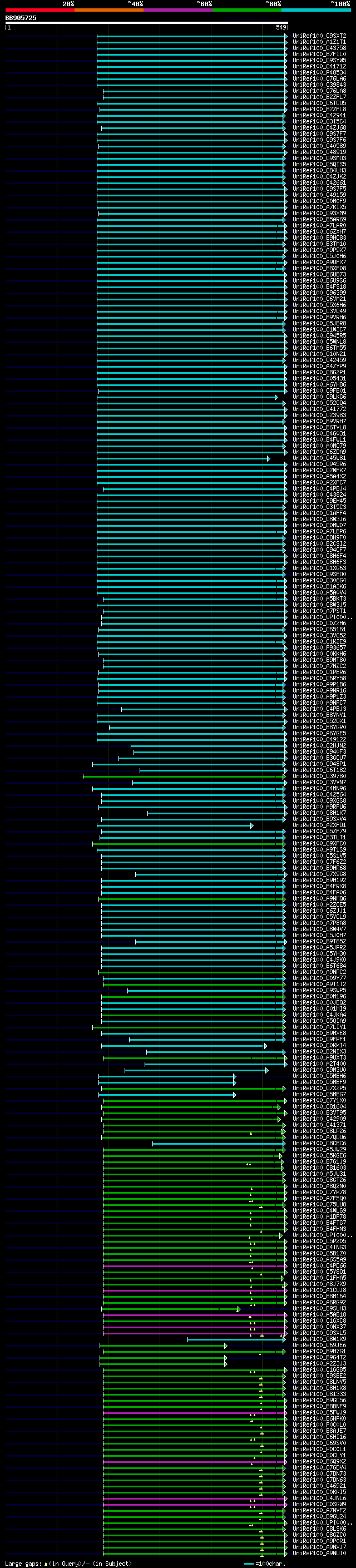Select UniRef100_B3TM10 label
The height and width of the screenshot is (1568, 356).
click(319, 244)
